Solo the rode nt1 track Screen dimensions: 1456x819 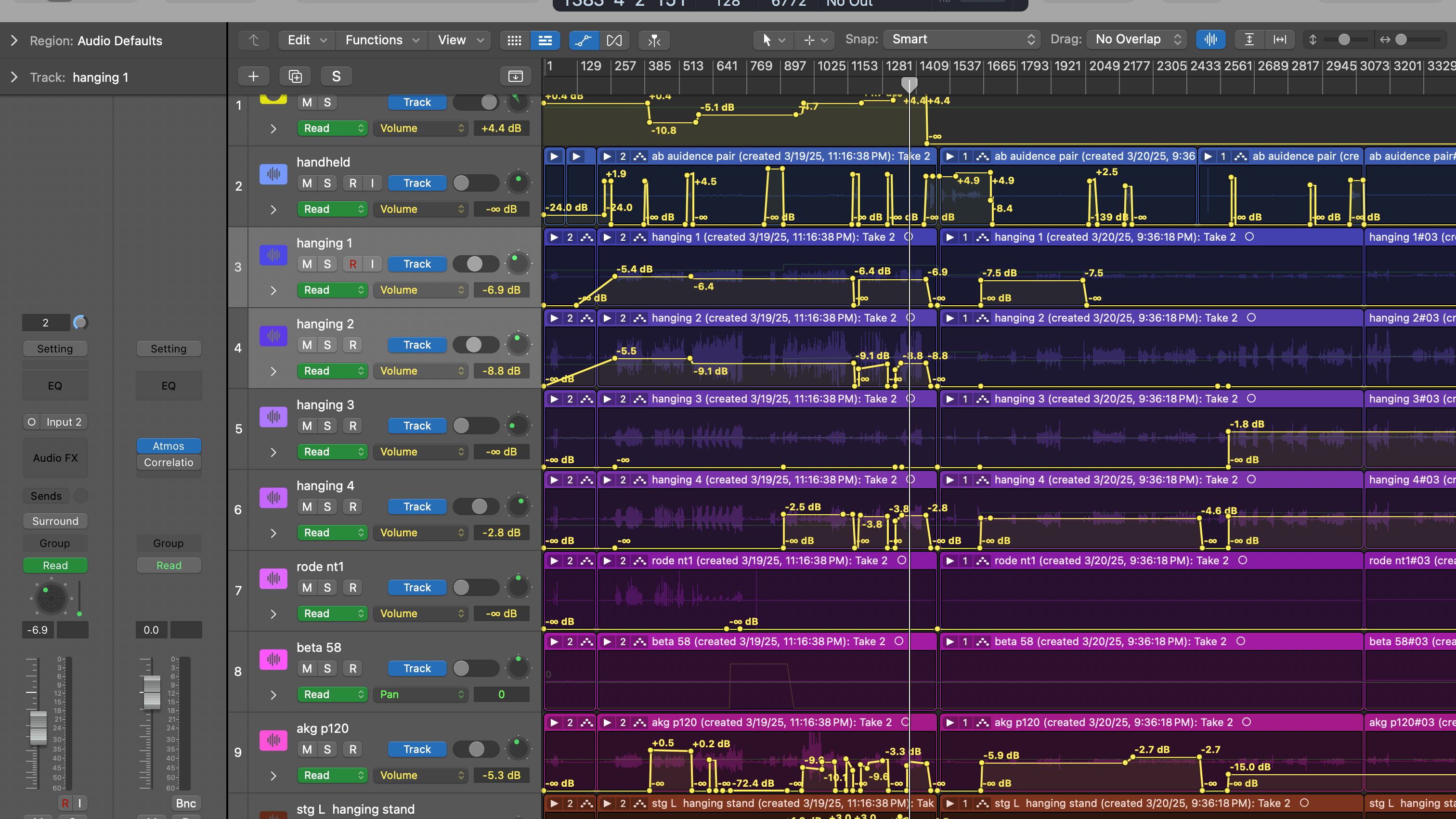(327, 588)
